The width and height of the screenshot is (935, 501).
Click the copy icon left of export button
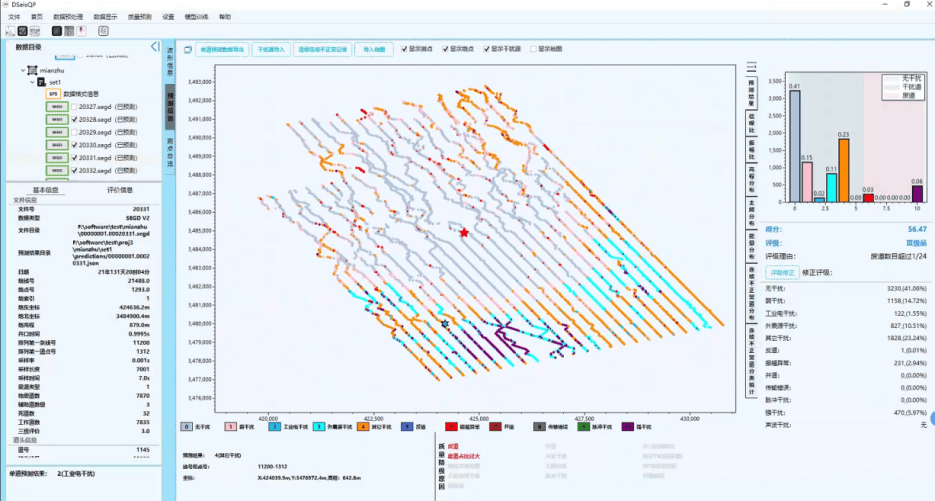186,48
